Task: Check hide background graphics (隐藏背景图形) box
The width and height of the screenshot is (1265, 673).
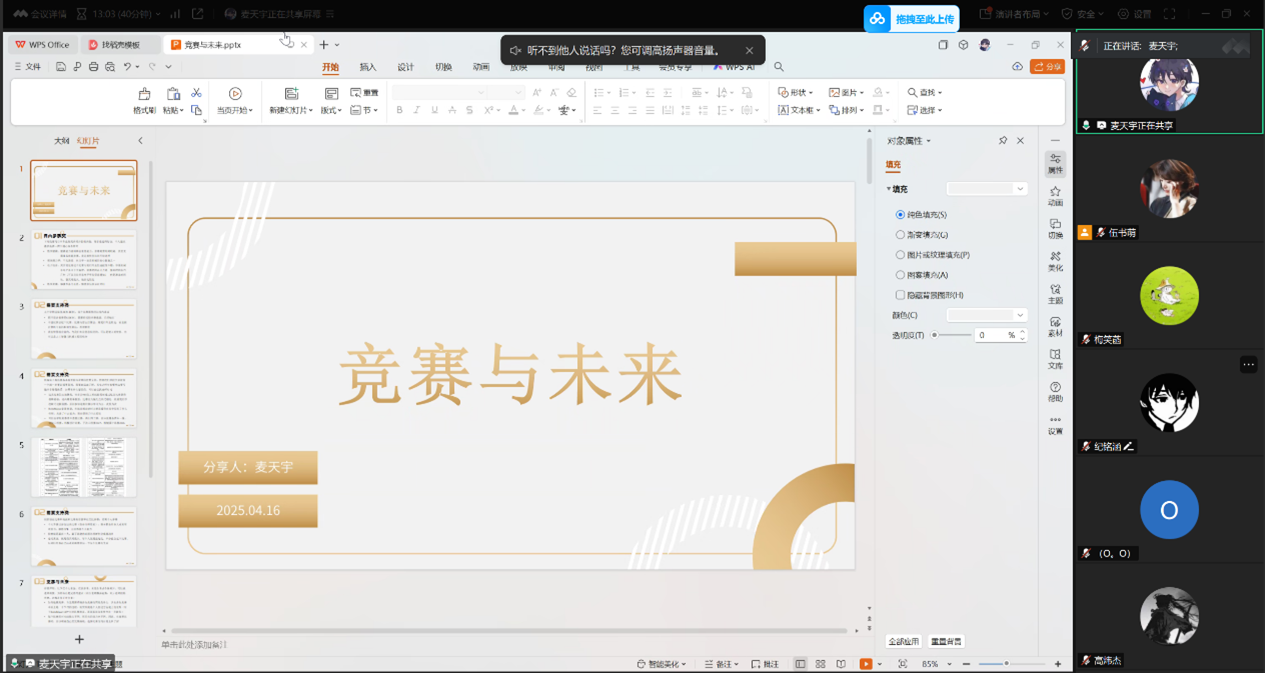Action: [900, 295]
